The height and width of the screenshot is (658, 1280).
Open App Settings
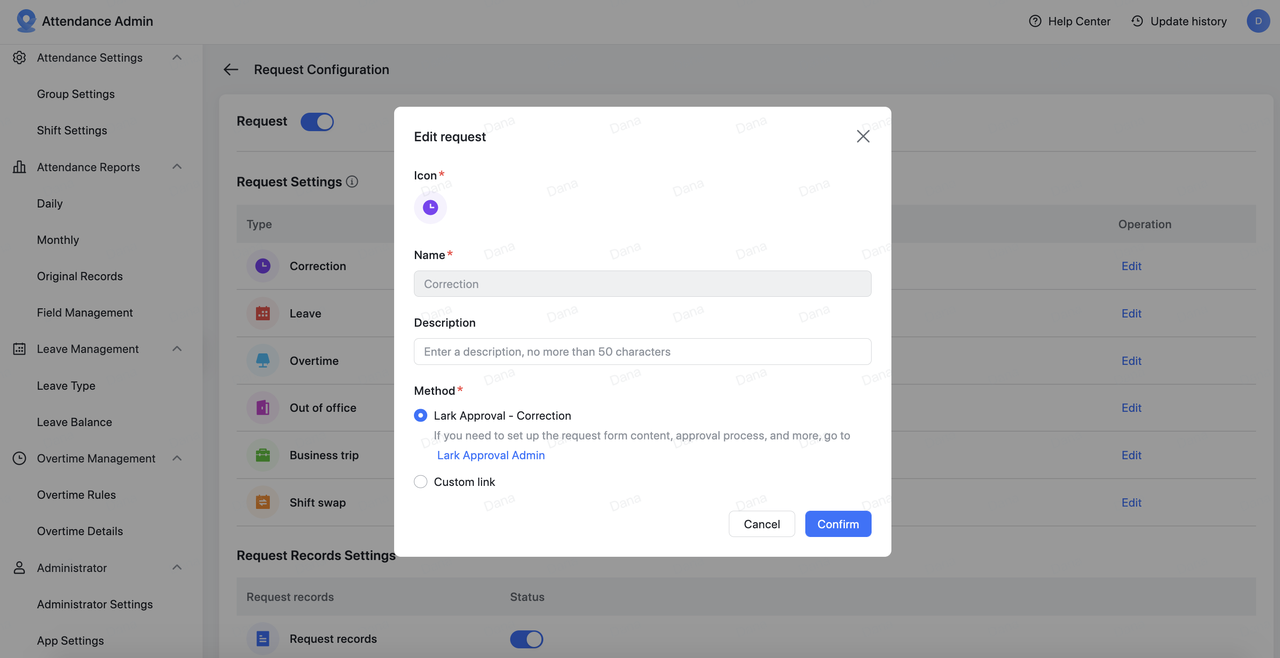point(70,641)
